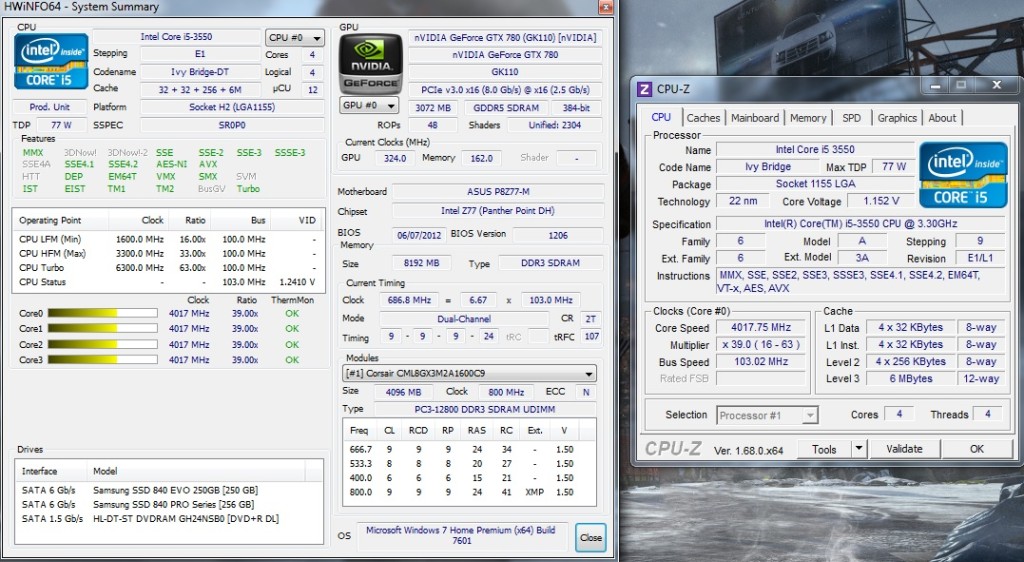Click the CPU HFM (Max) operating point row
This screenshot has width=1024, height=562.
click(x=168, y=253)
